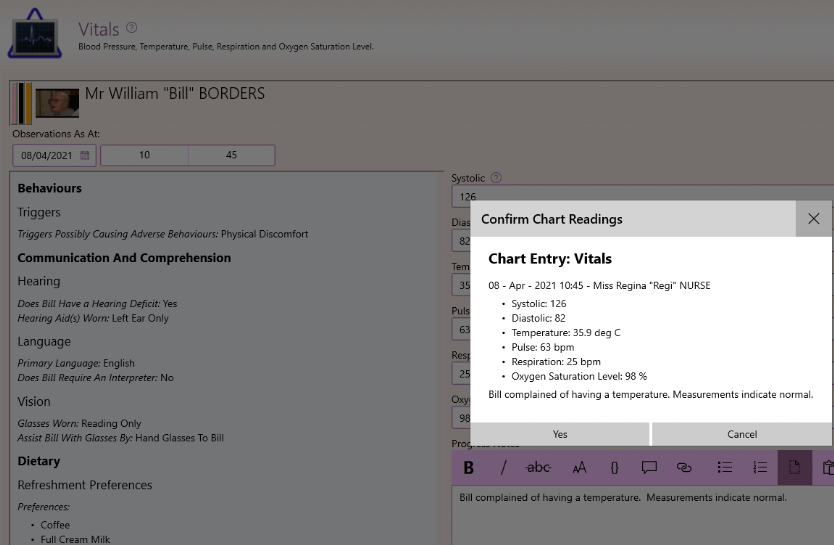Click the Full Cream Milk preference bullet
Viewport: 834px width, 545px height.
(x=75, y=539)
